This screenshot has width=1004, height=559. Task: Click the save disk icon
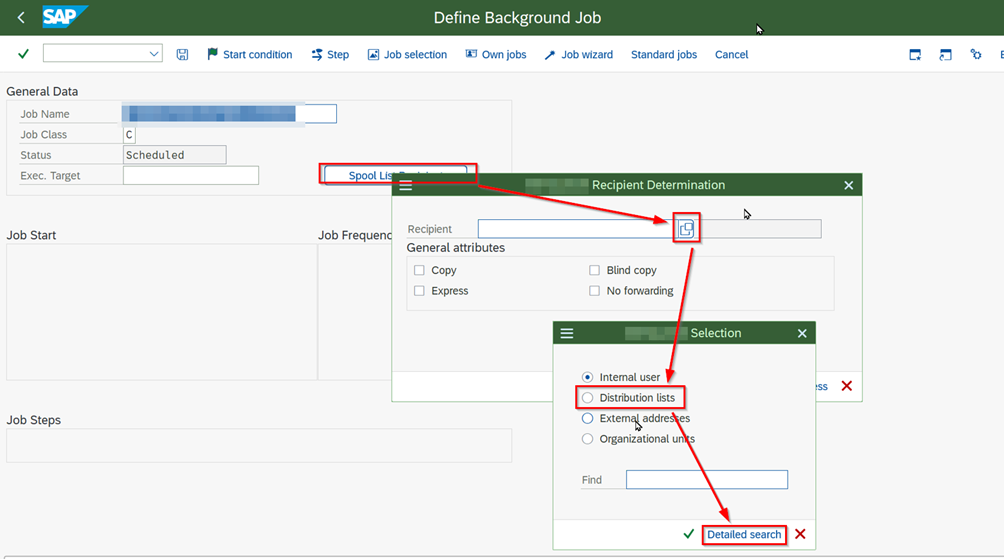click(x=182, y=54)
